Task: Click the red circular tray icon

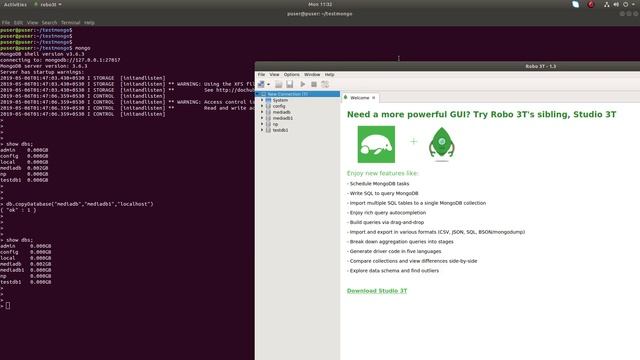Action: click(591, 4)
